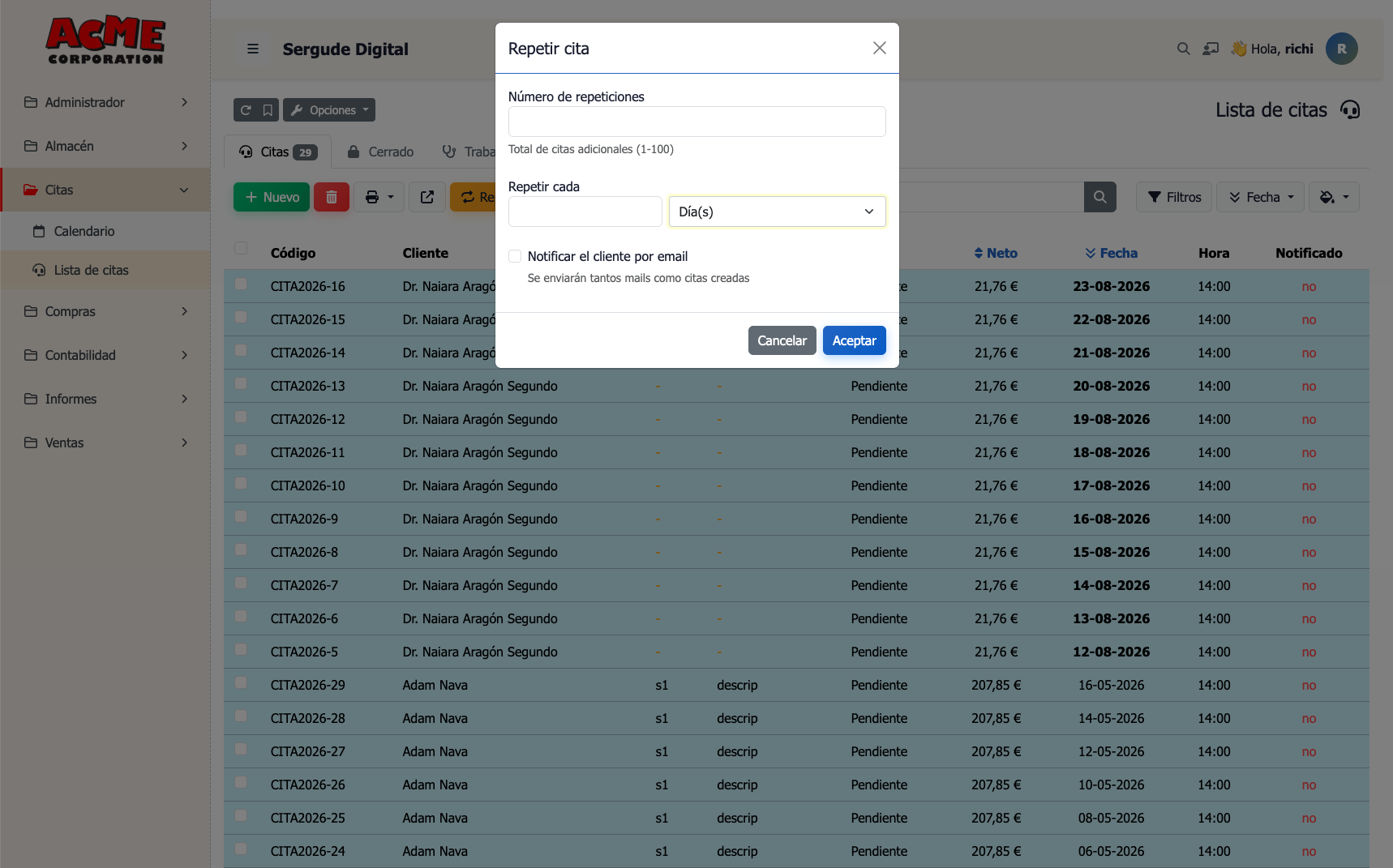Click the Hora column header

pos(1214,253)
